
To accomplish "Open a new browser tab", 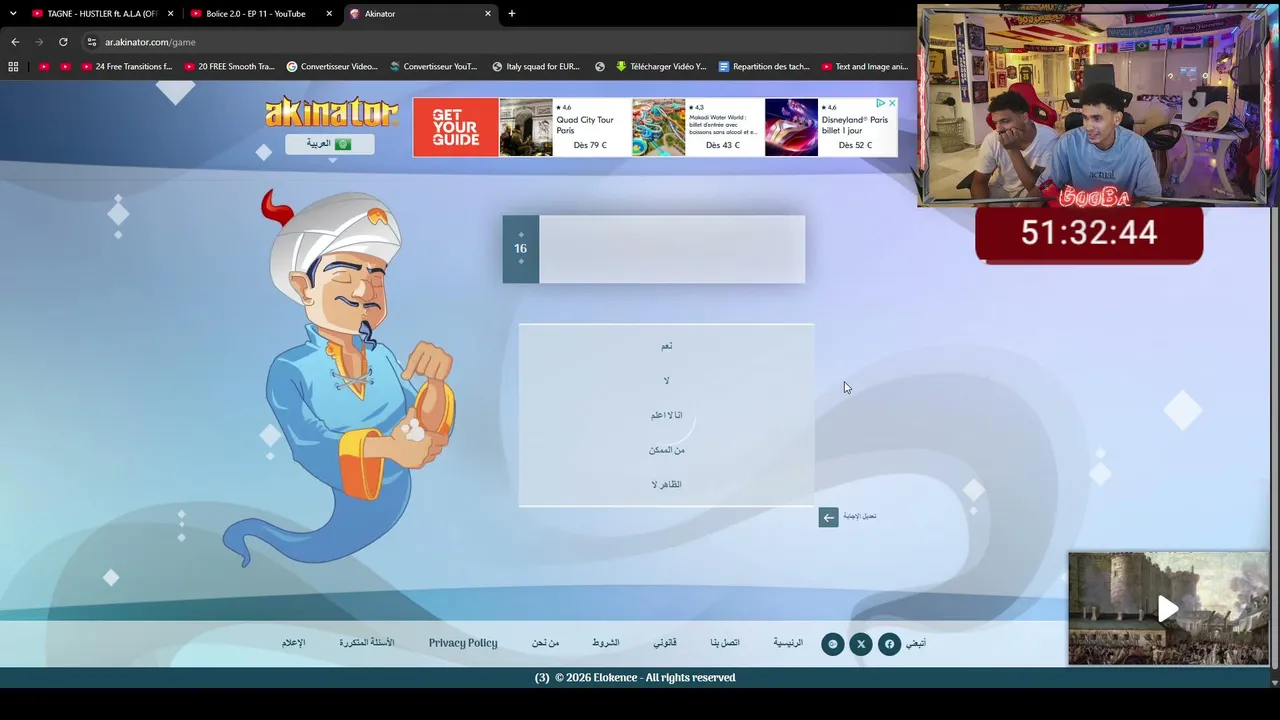I will coord(512,14).
